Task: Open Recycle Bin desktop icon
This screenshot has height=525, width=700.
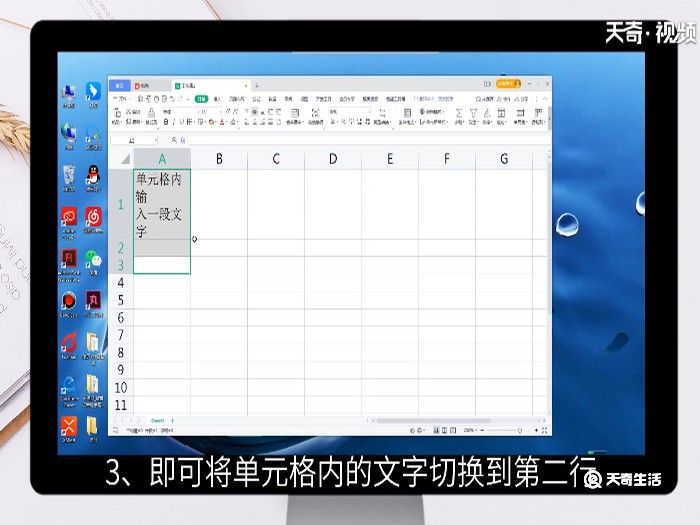Action: [69, 175]
